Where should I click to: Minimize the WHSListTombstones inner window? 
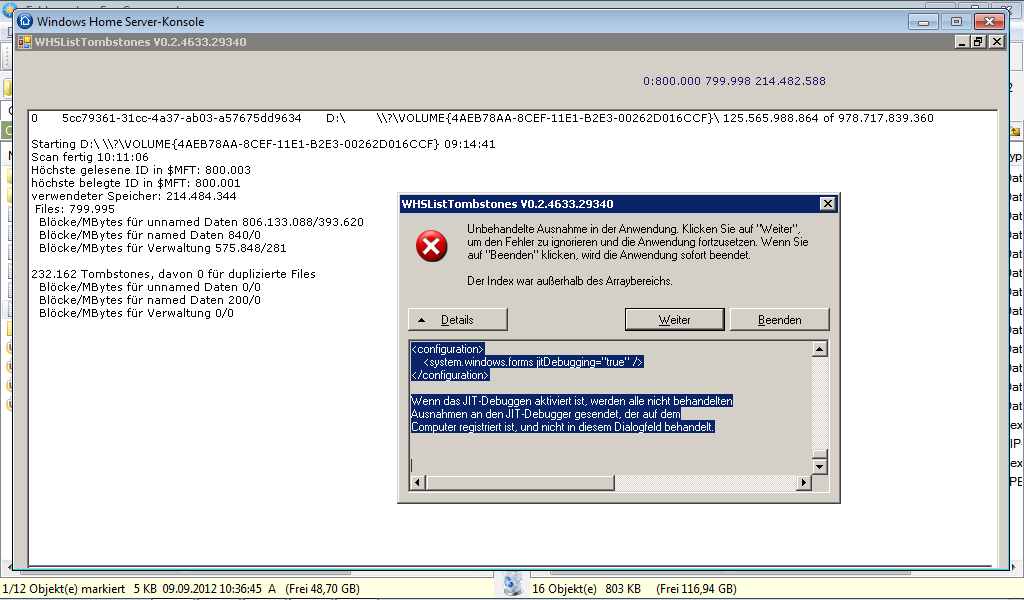[961, 42]
